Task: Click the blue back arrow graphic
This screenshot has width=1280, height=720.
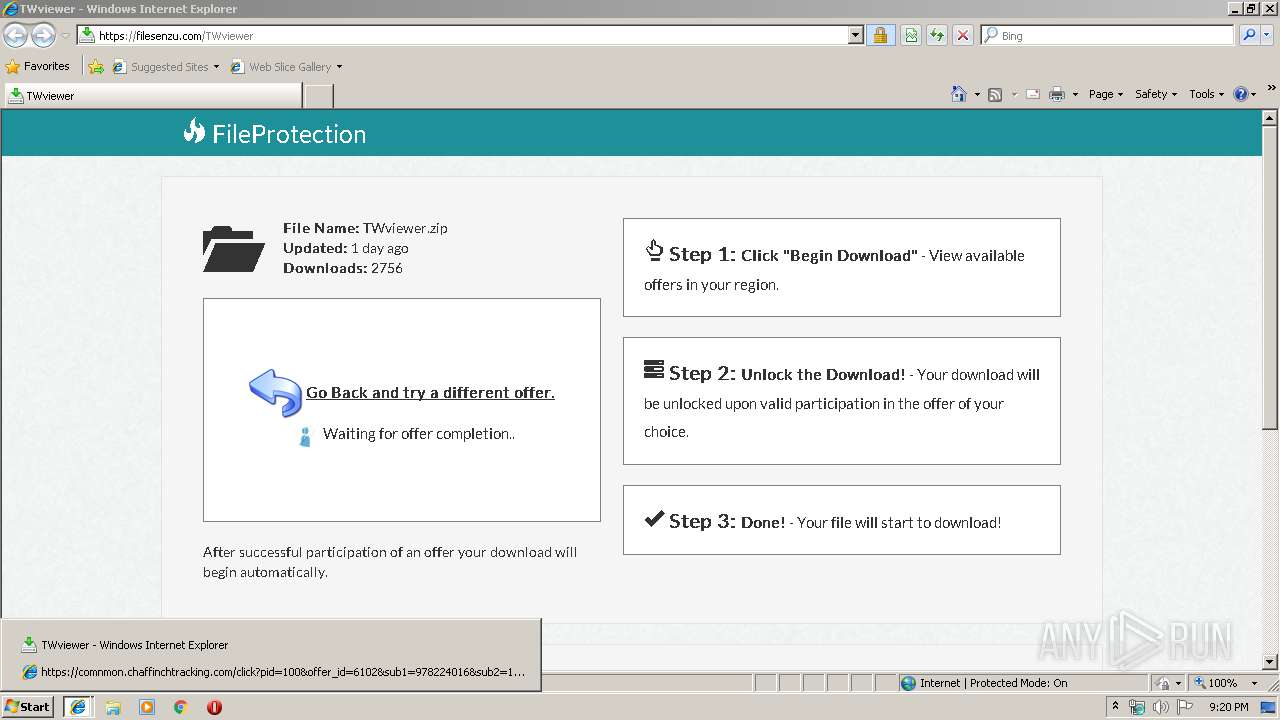Action: [x=275, y=393]
